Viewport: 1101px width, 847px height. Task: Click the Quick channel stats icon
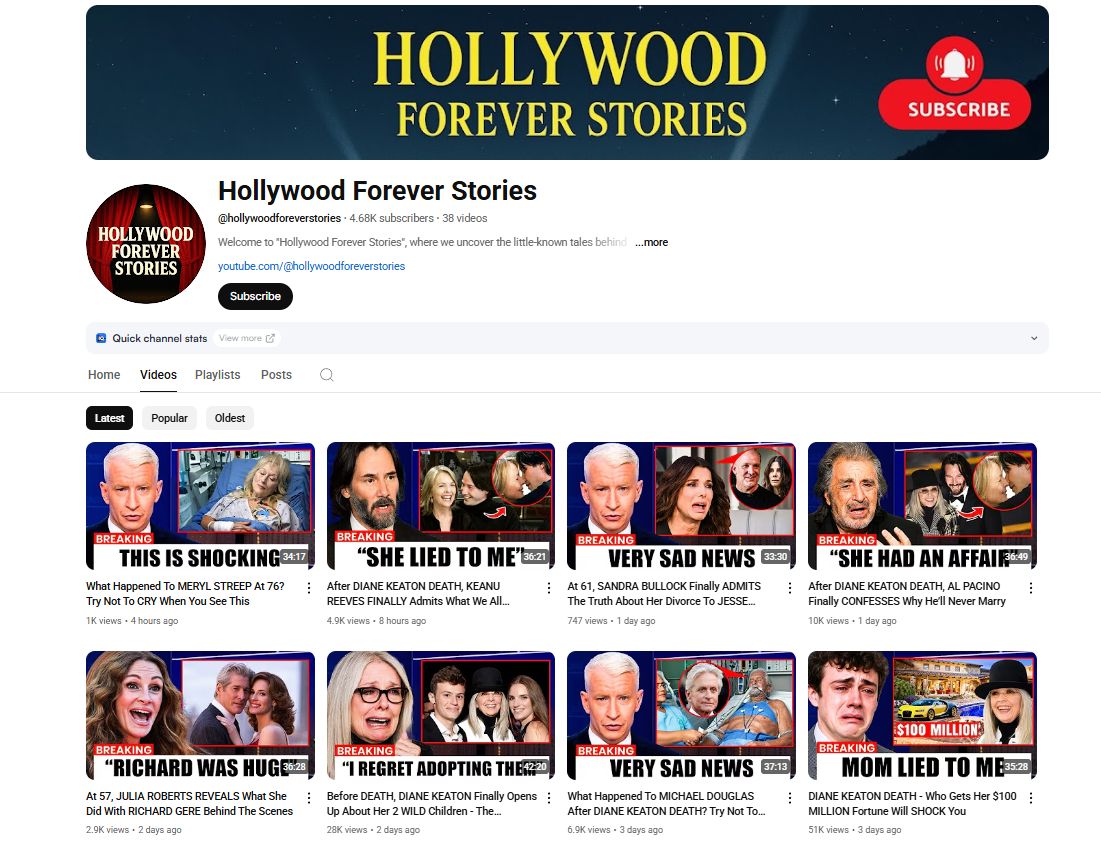pos(101,338)
